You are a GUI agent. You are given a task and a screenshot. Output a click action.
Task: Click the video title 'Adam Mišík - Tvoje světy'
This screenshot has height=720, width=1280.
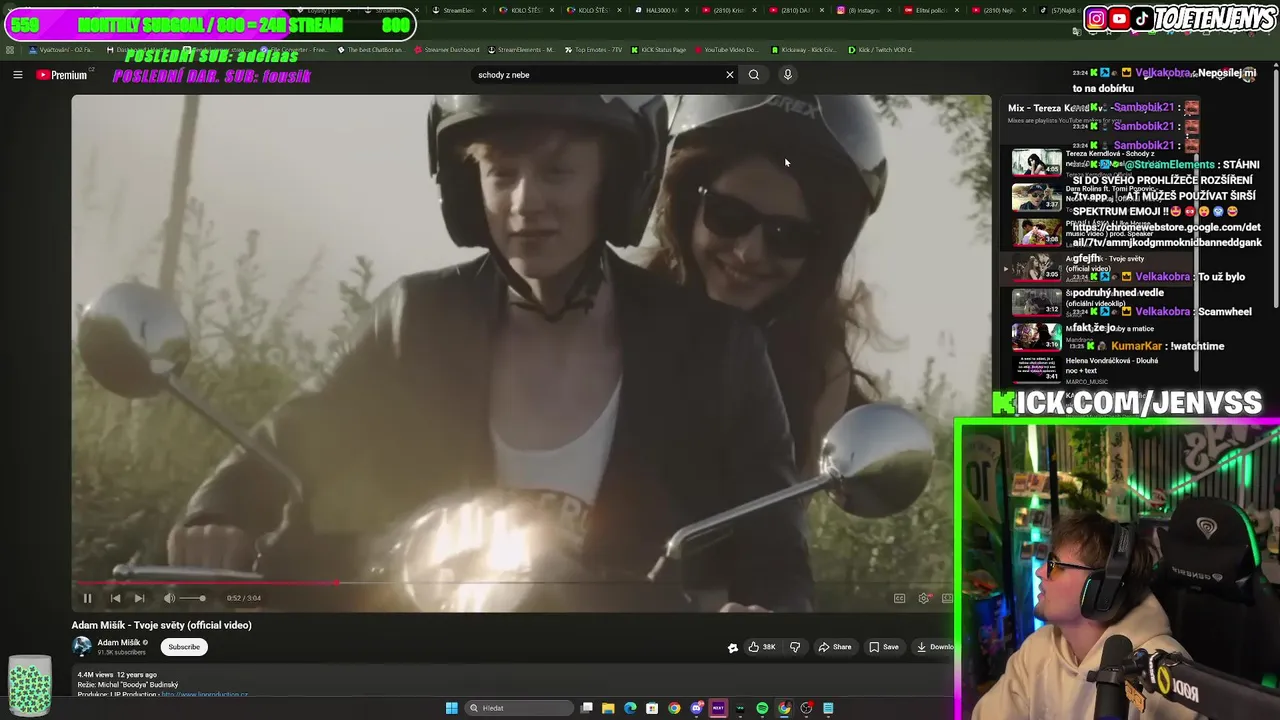click(x=161, y=625)
